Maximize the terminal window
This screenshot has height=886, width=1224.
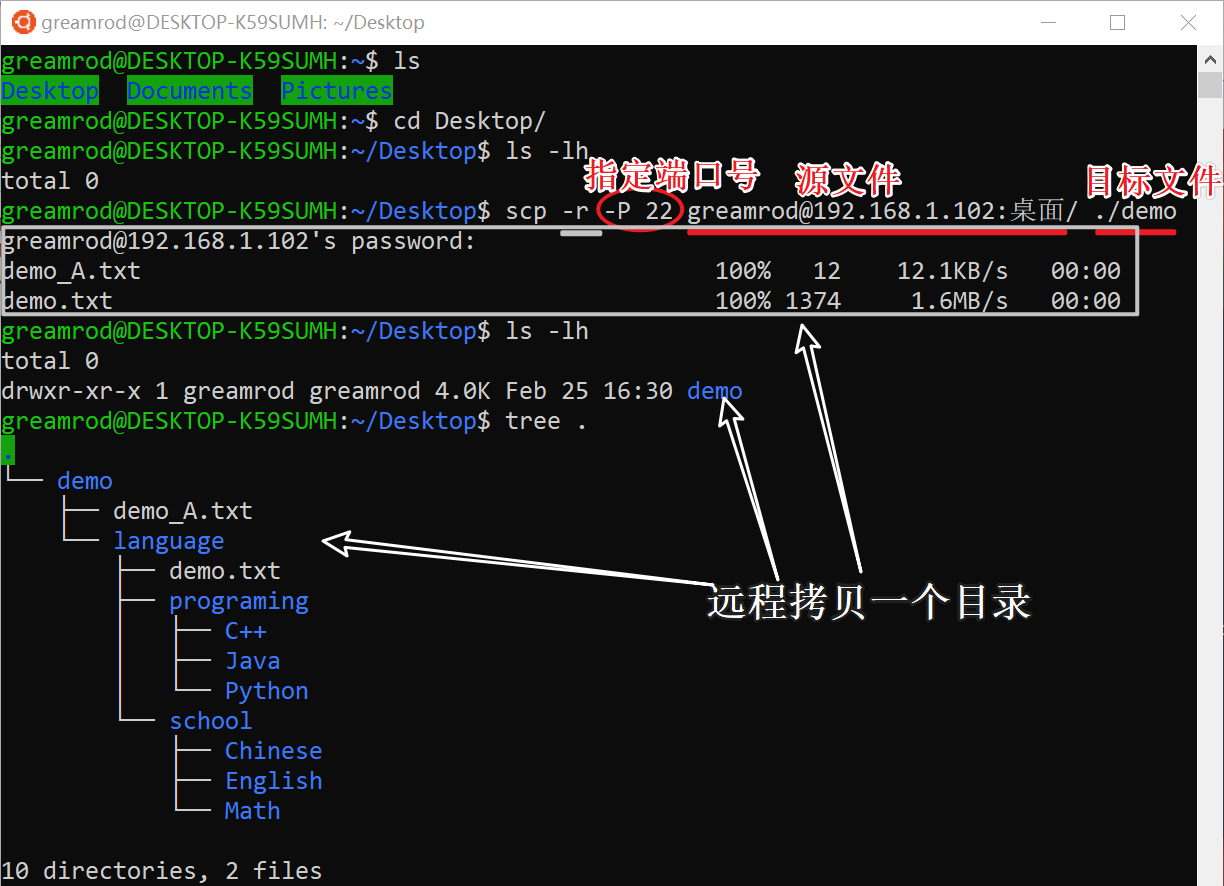click(x=1118, y=22)
